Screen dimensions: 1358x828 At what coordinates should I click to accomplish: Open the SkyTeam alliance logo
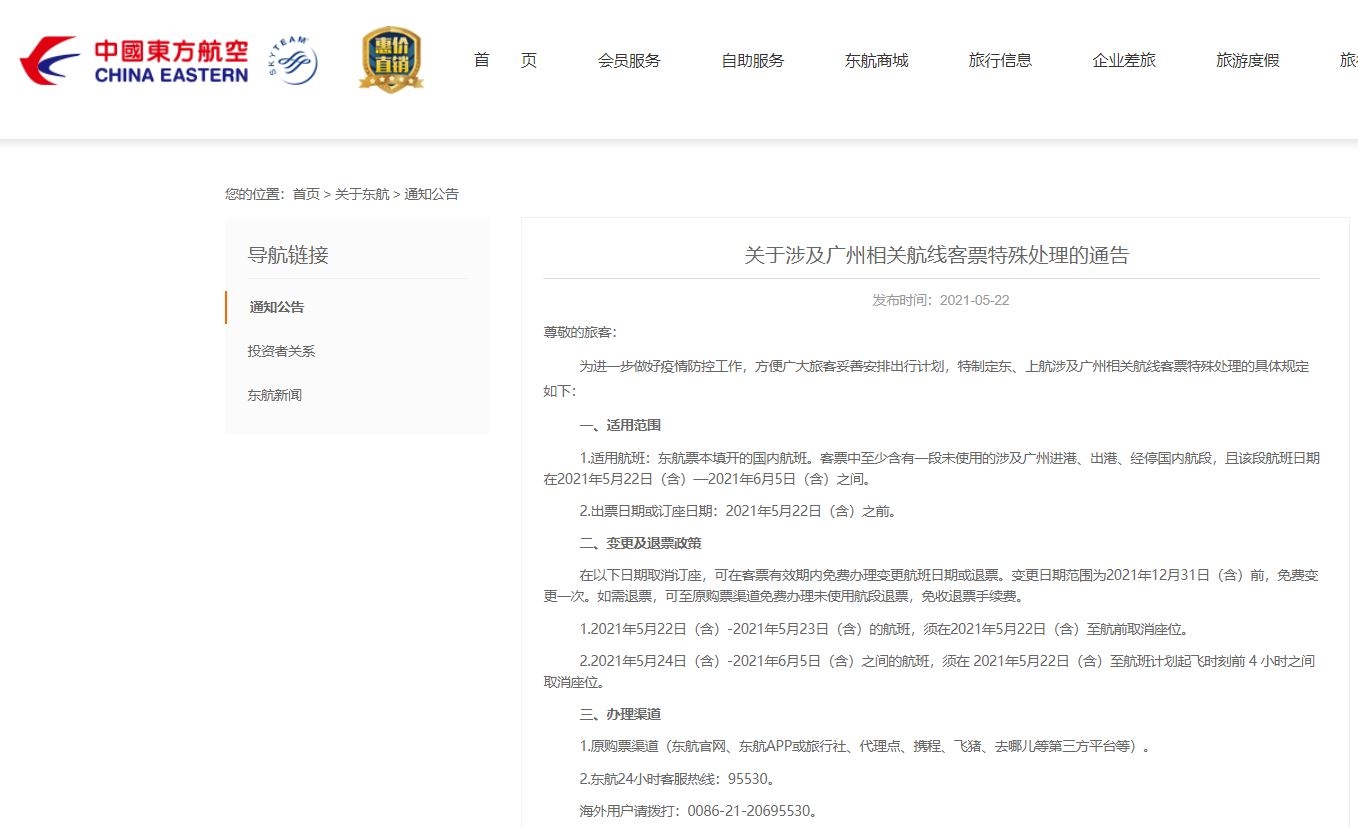292,61
